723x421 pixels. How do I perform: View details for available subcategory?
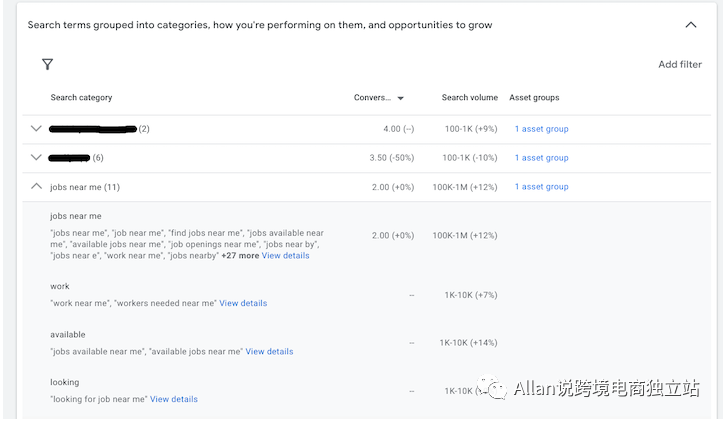click(269, 352)
